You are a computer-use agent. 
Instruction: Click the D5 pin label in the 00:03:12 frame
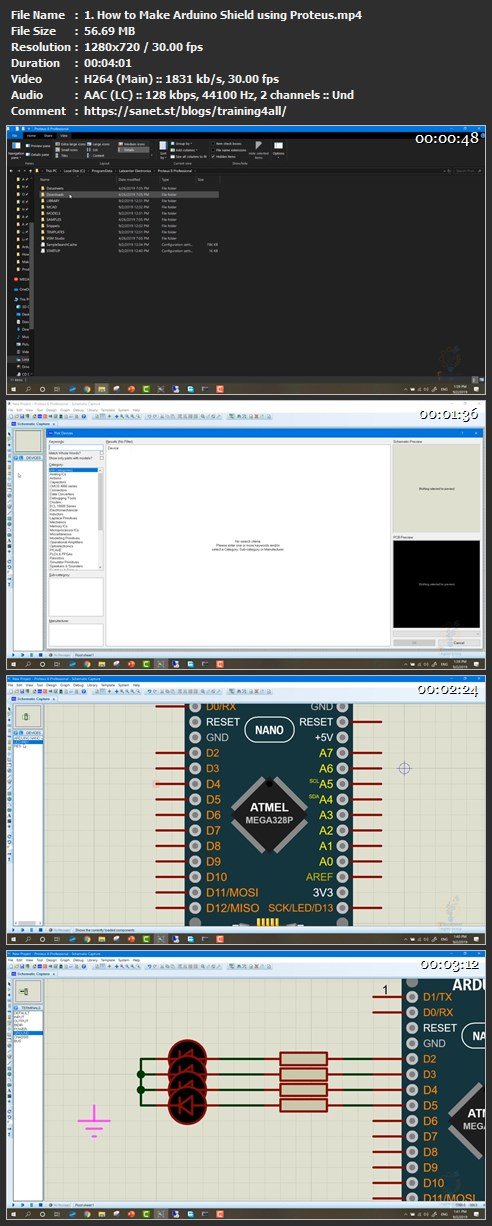pos(431,1105)
